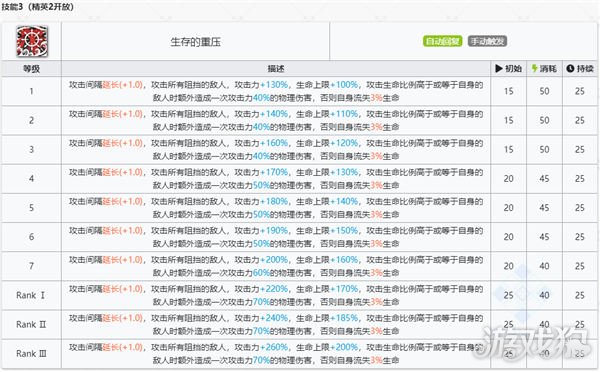
Task: Click the 消耗 column header label
Action: coord(548,69)
